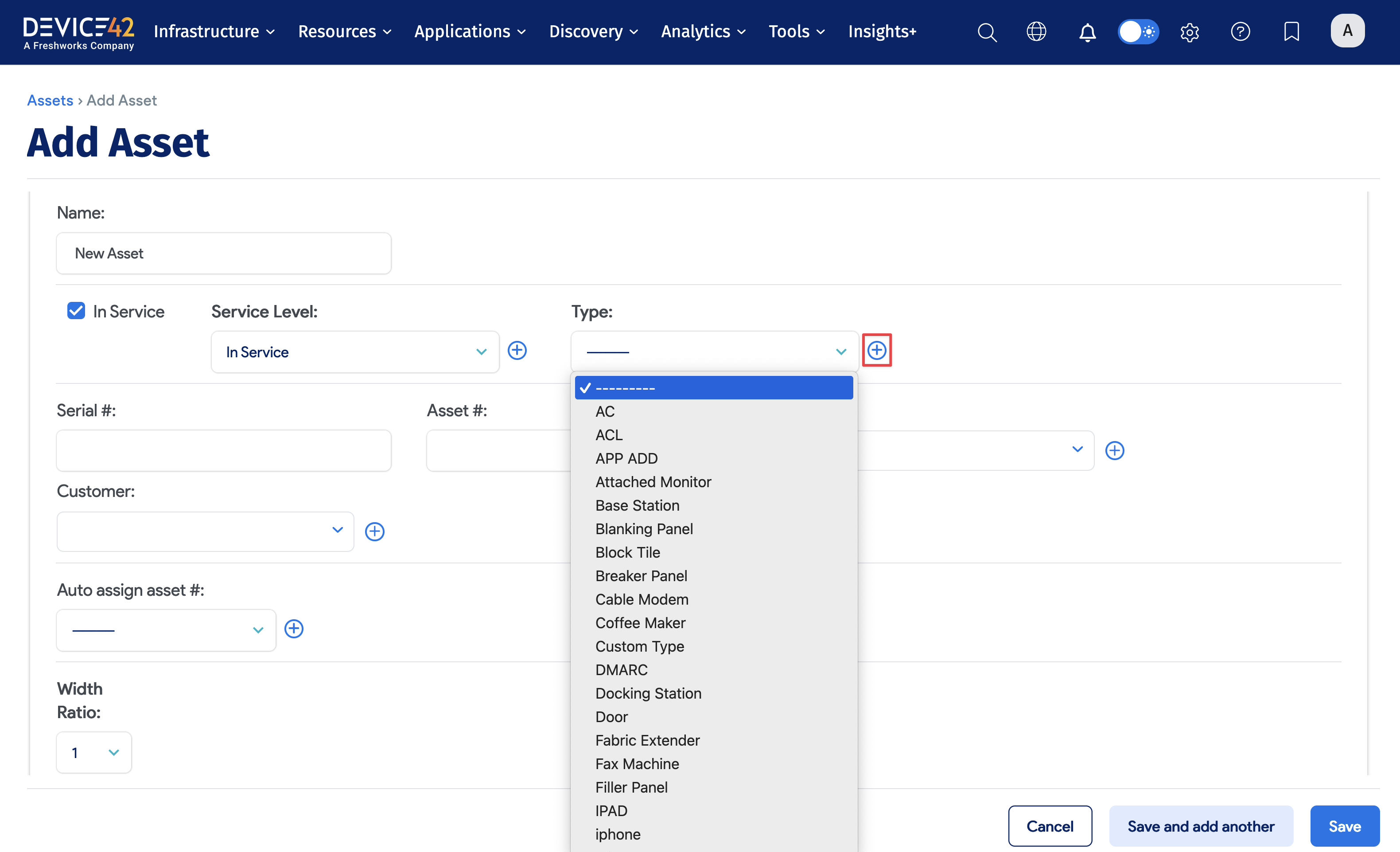
Task: Uncheck the In Service checkbox
Action: pyautogui.click(x=76, y=310)
